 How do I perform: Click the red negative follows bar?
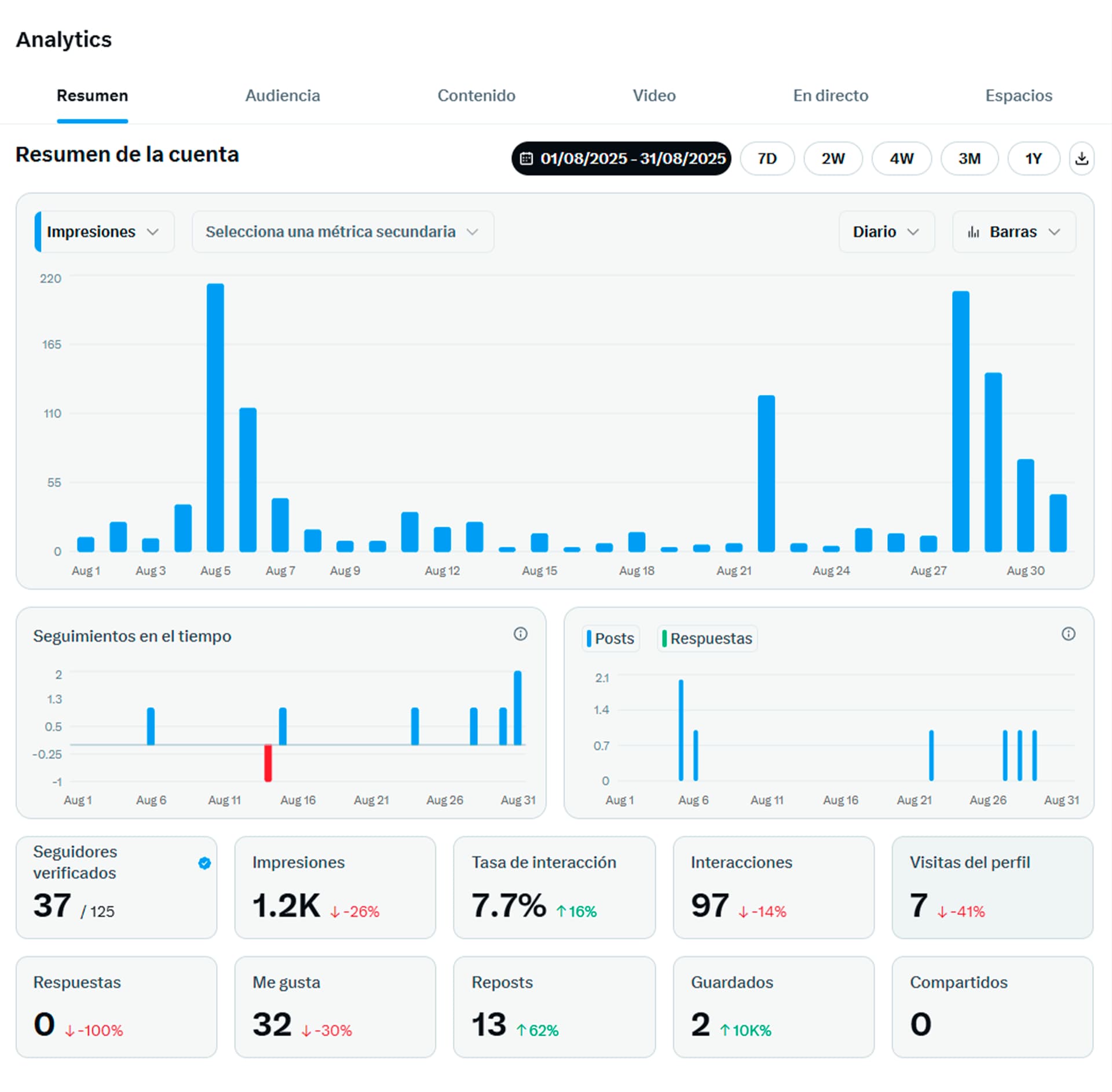point(268,763)
